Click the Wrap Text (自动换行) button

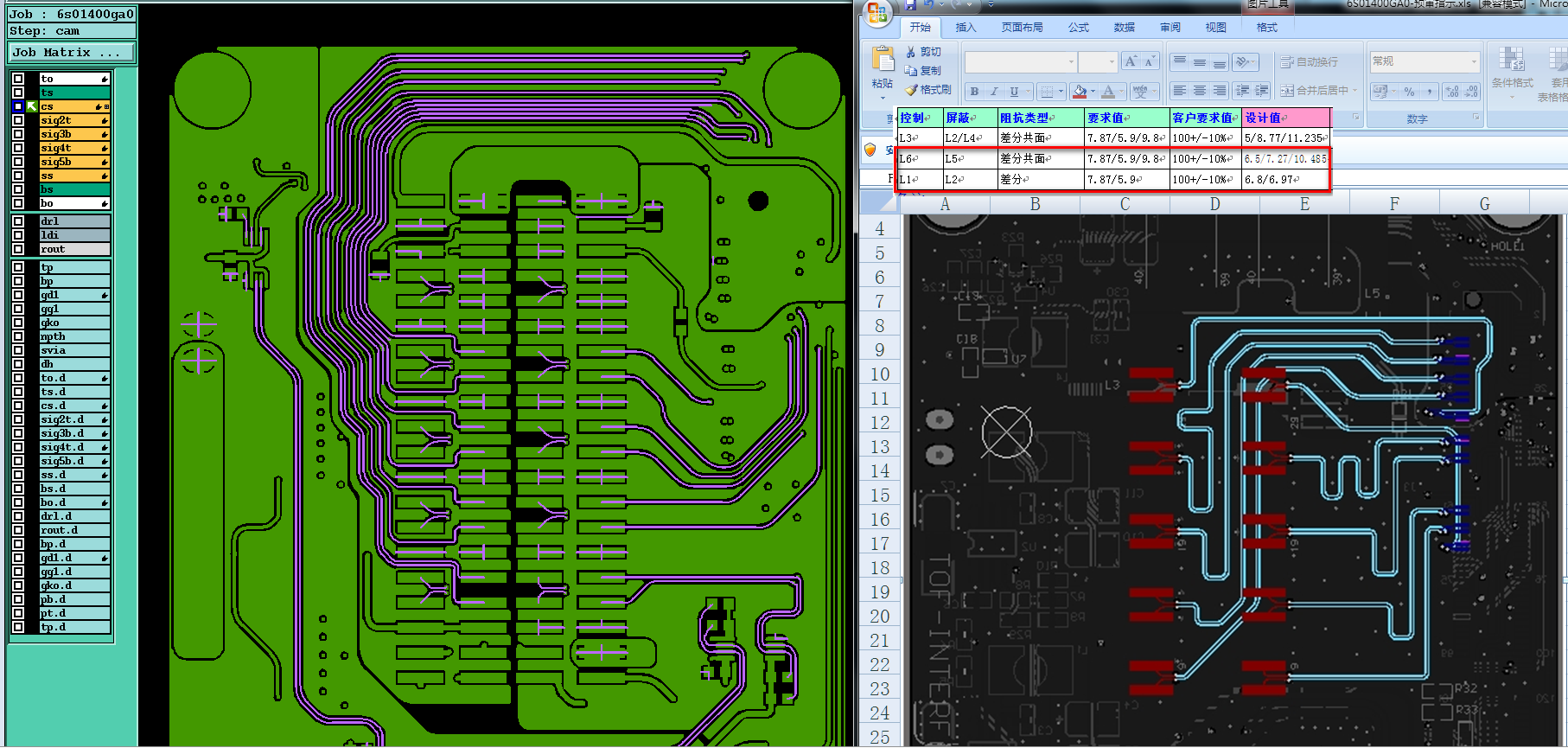(1308, 61)
